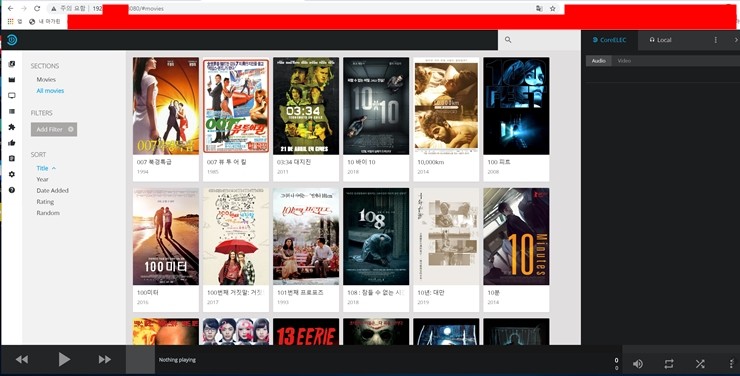740x376 pixels.
Task: Open the Kodi home logo
Action: coord(12,40)
